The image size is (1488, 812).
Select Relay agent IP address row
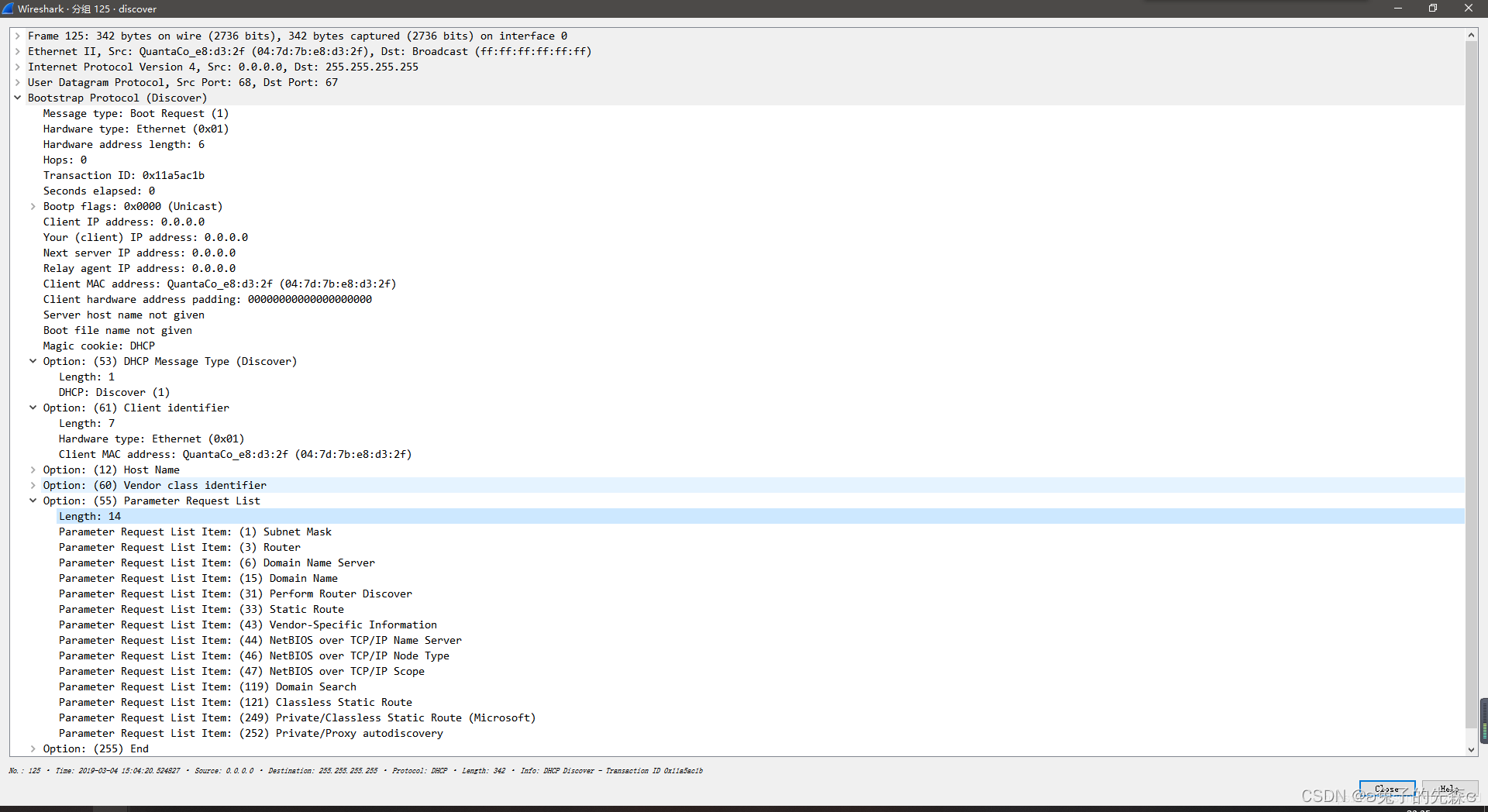pyautogui.click(x=139, y=268)
